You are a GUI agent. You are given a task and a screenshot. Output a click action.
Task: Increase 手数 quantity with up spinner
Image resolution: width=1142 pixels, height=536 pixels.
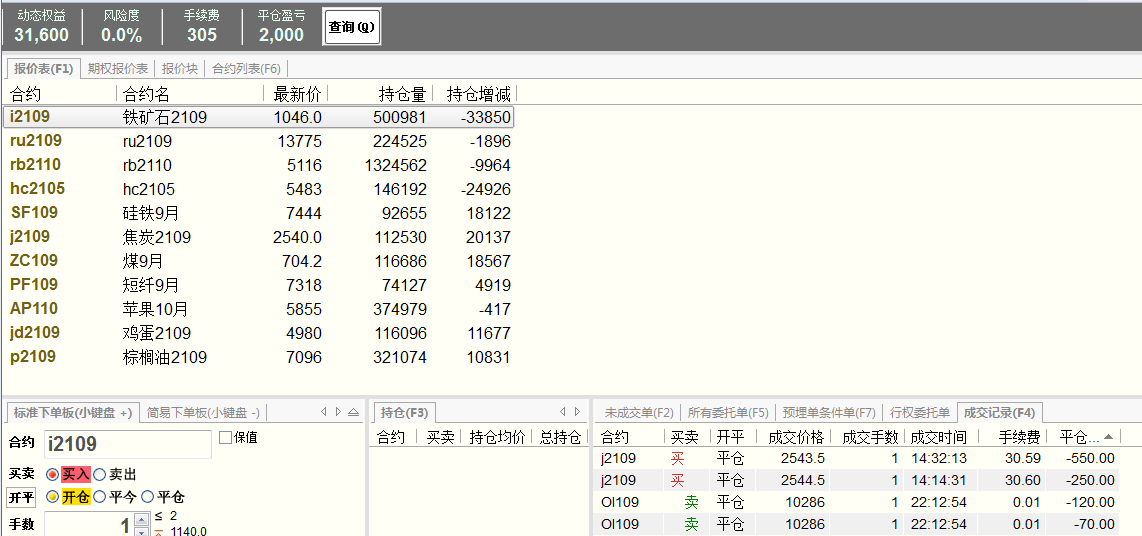[141, 519]
